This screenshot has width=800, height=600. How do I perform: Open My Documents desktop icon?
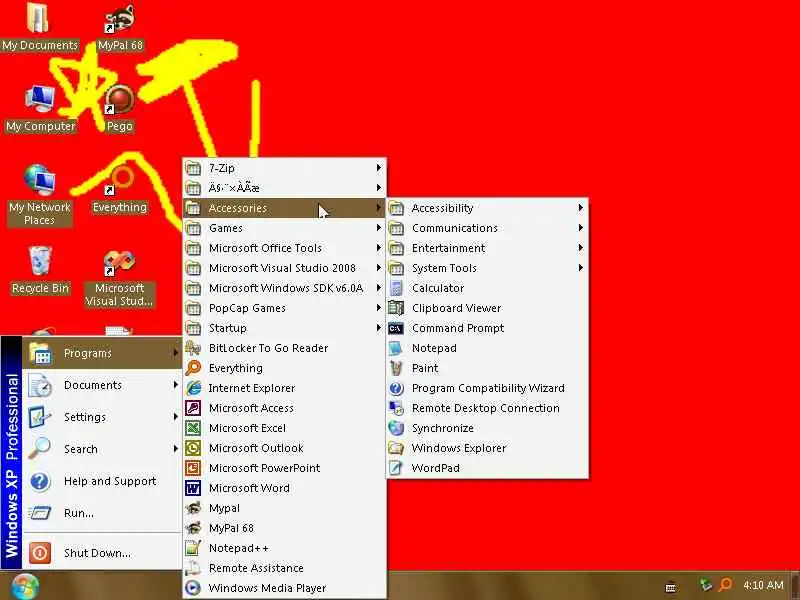coord(40,27)
